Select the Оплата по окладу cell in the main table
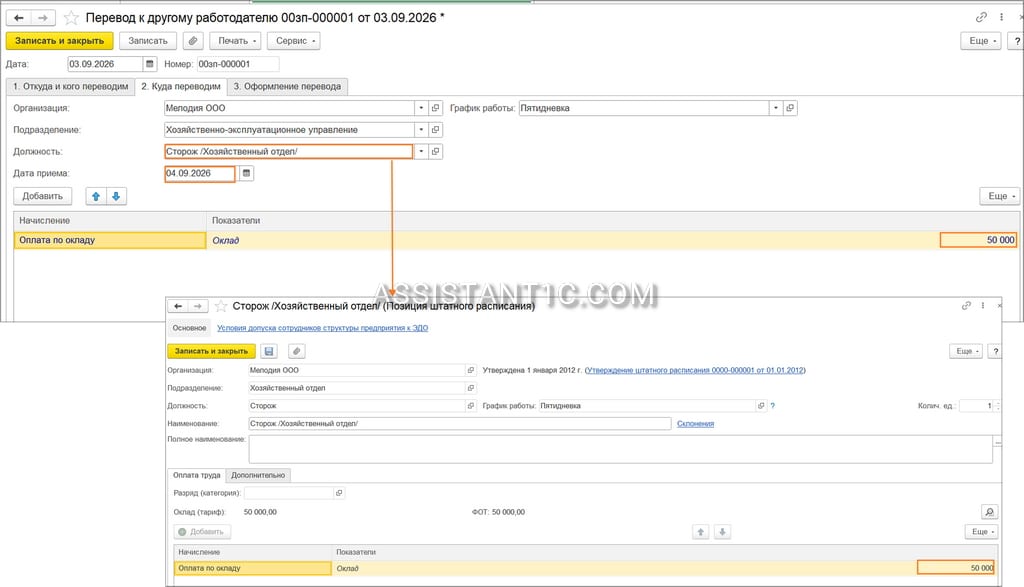The width and height of the screenshot is (1024, 587). pyautogui.click(x=110, y=240)
